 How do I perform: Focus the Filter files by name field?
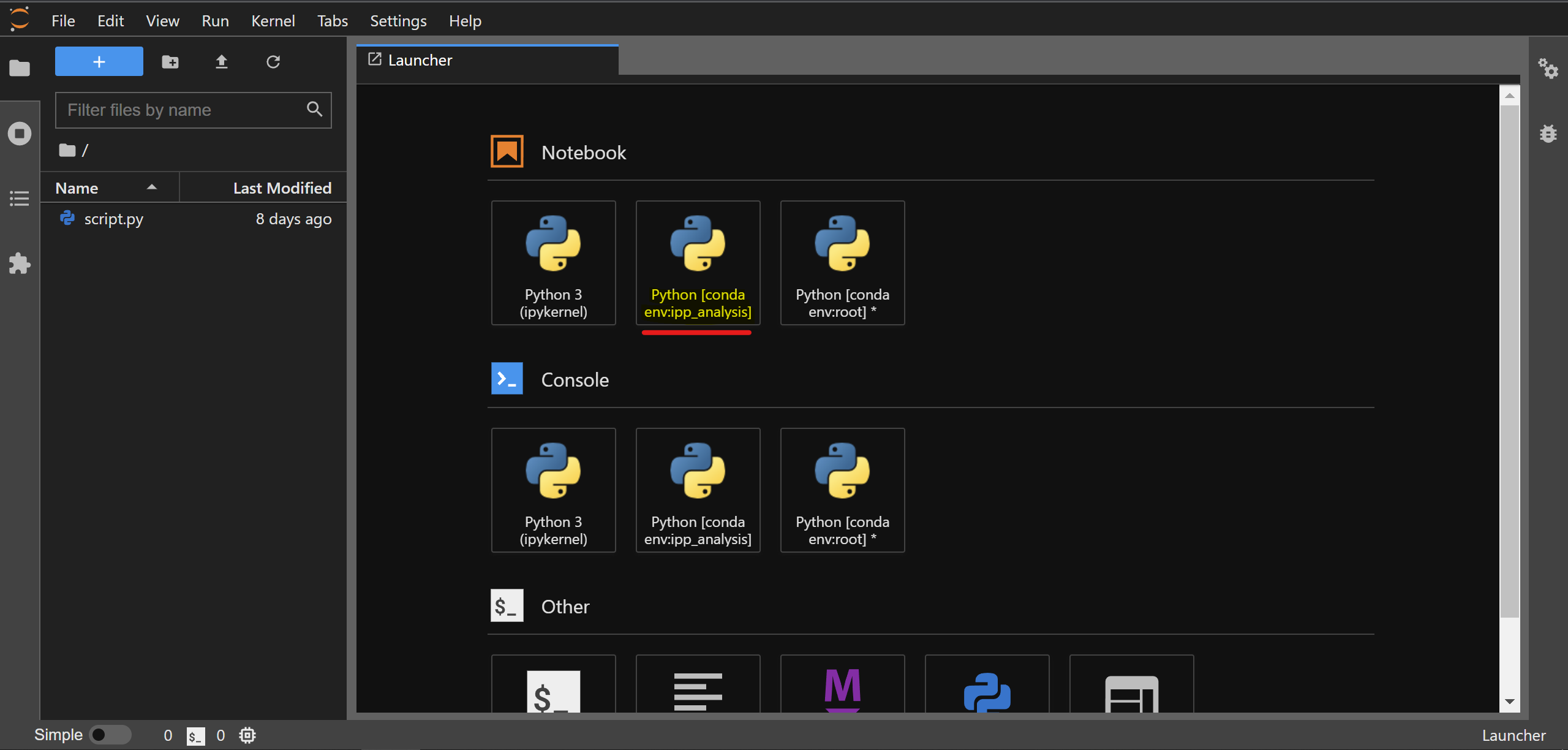pyautogui.click(x=194, y=110)
